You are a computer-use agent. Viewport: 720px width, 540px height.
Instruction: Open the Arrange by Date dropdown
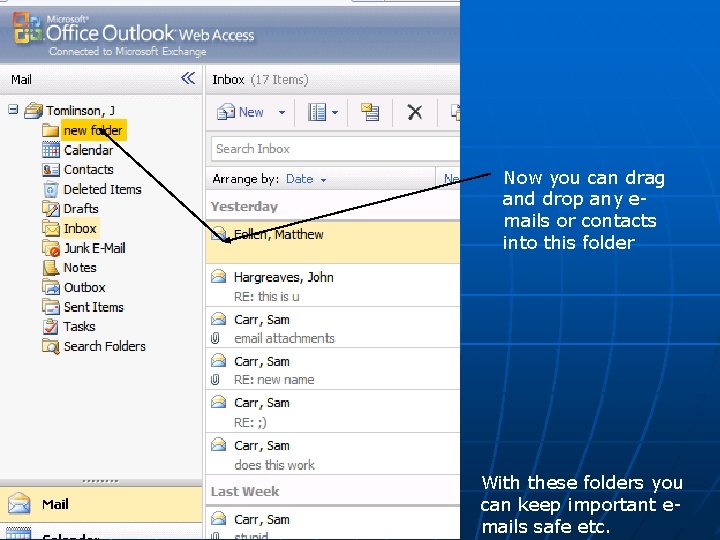point(306,179)
